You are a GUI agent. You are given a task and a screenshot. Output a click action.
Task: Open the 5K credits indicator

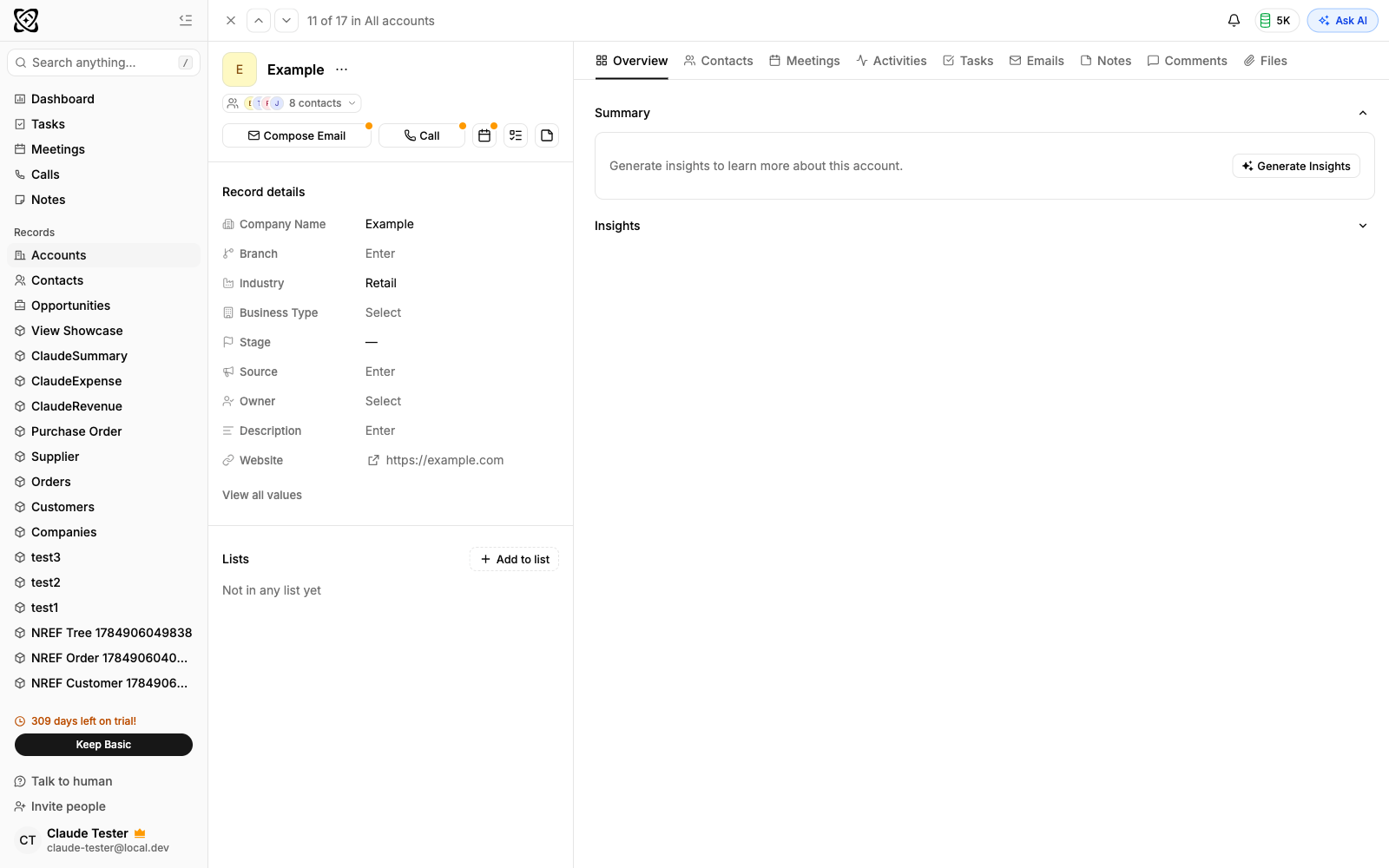(1276, 21)
